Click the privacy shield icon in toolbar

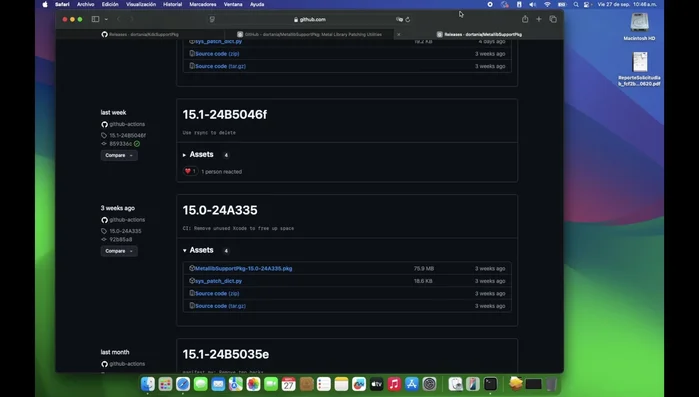(212, 19)
